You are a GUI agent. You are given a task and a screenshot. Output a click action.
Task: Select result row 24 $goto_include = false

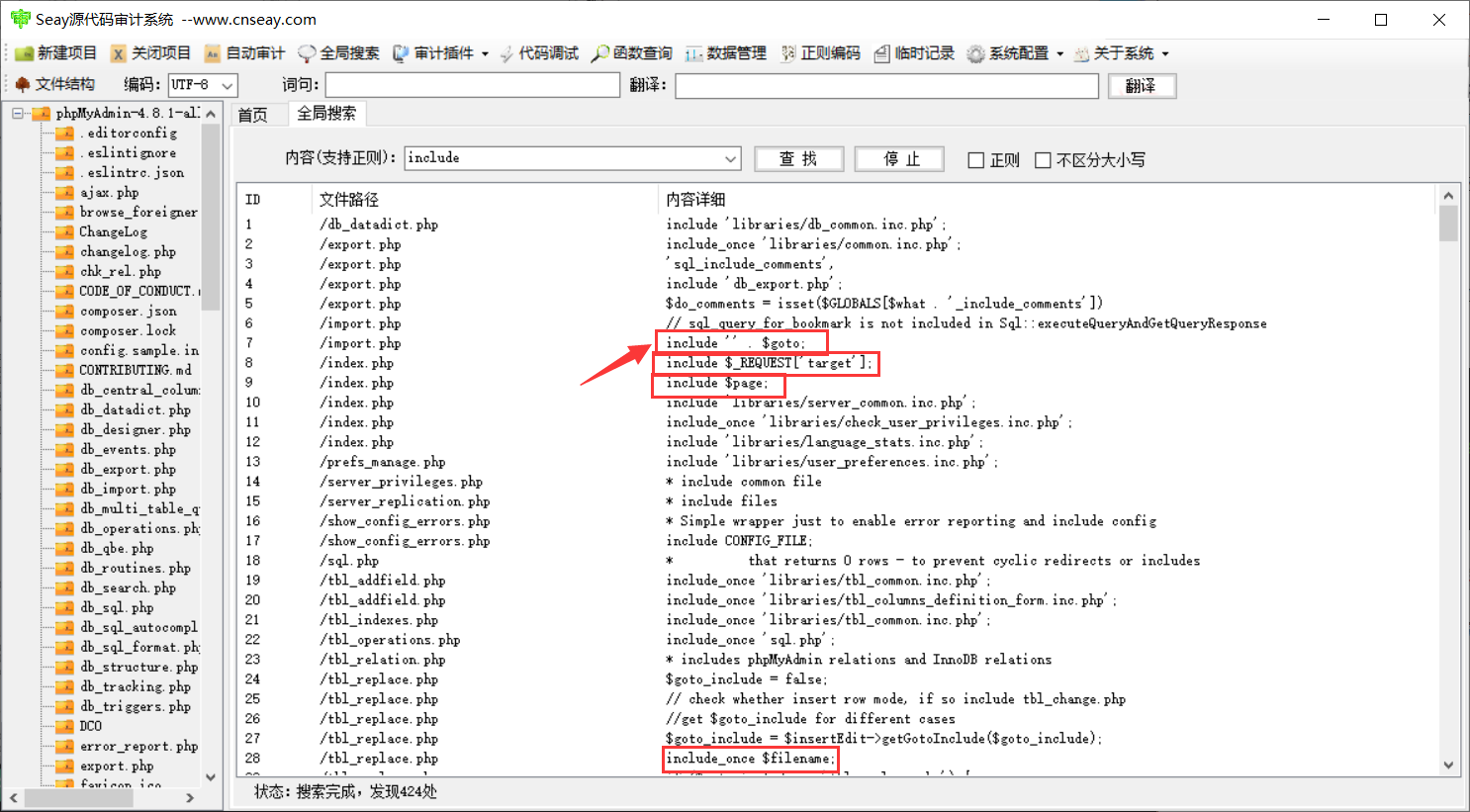tap(836, 679)
